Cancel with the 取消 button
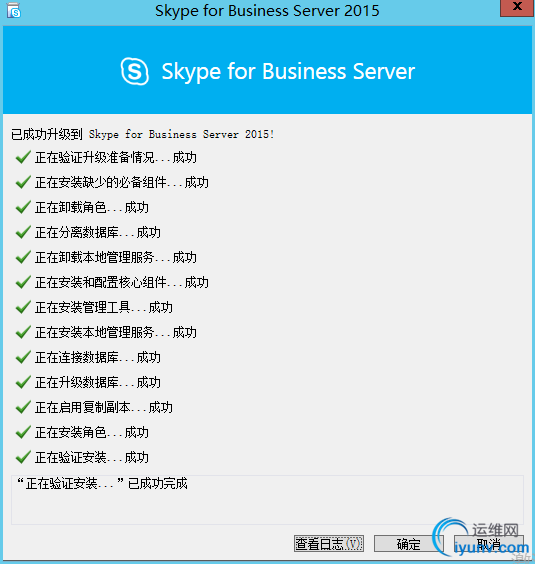This screenshot has height=564, width=535. [x=489, y=543]
